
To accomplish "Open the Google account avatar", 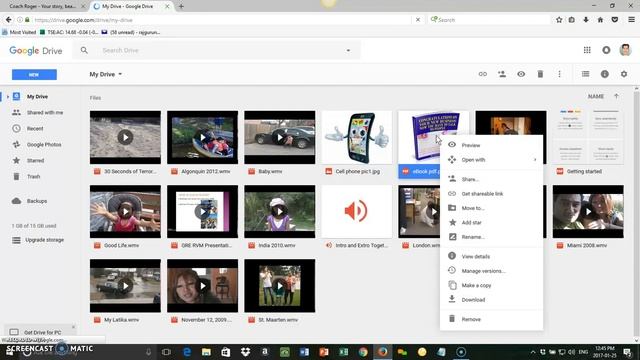I will [625, 50].
